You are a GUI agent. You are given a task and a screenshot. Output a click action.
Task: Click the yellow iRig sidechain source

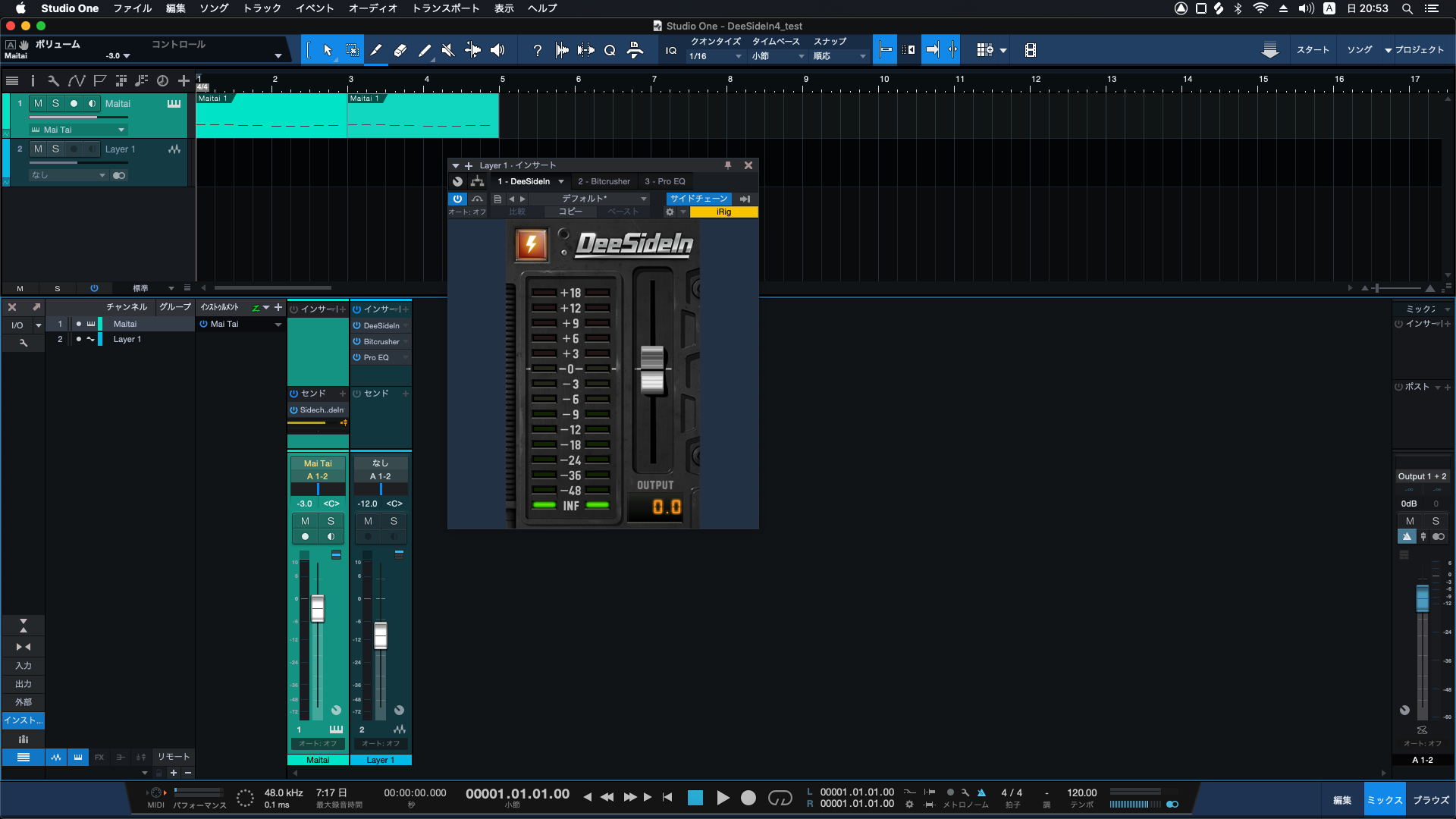(723, 212)
